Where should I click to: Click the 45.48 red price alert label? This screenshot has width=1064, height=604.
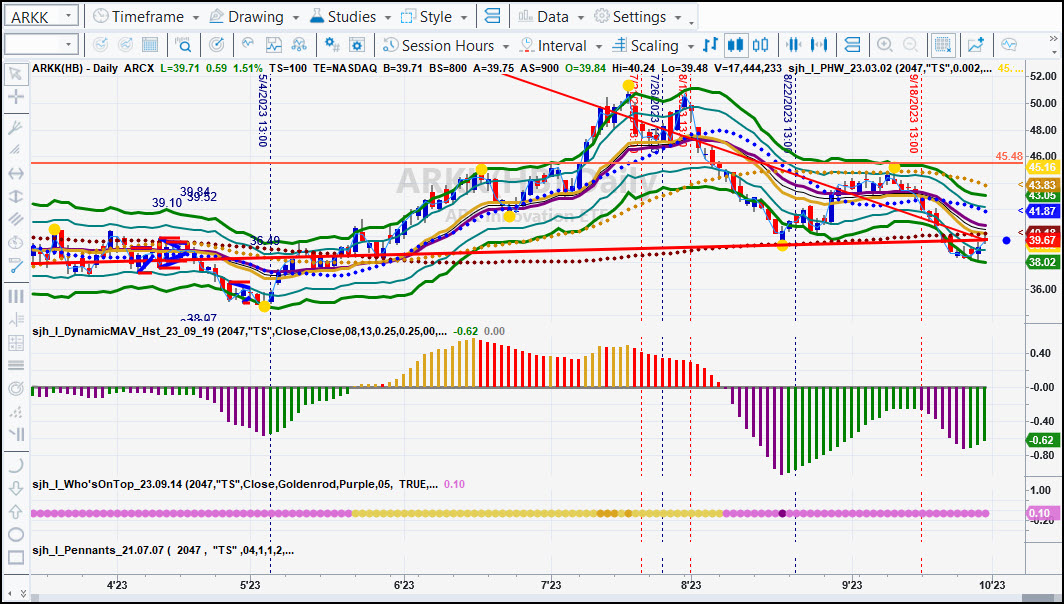(1008, 156)
